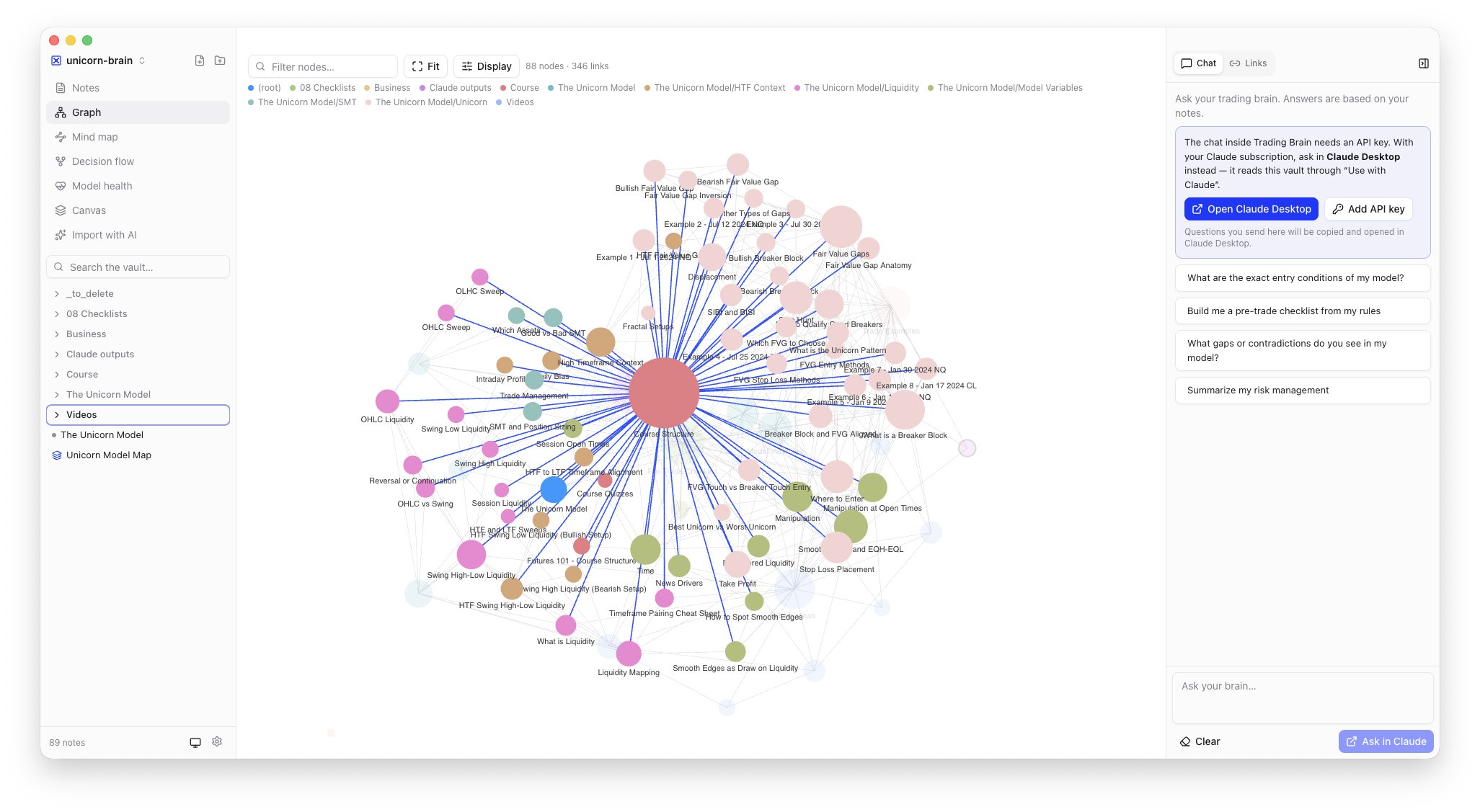This screenshot has height=812, width=1480.
Task: Open the Model health view
Action: tap(138, 186)
